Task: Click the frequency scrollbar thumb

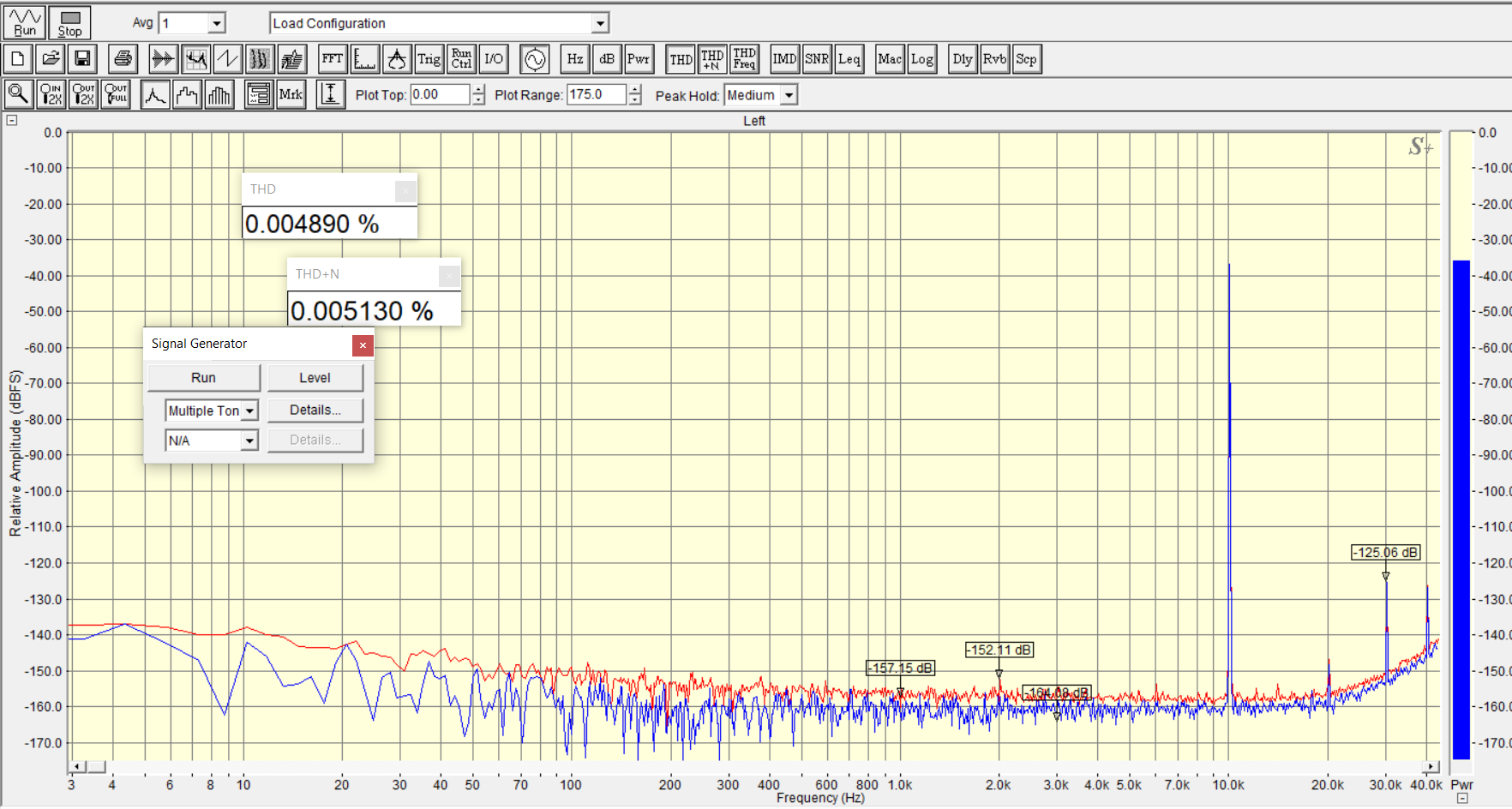Action: click(96, 767)
